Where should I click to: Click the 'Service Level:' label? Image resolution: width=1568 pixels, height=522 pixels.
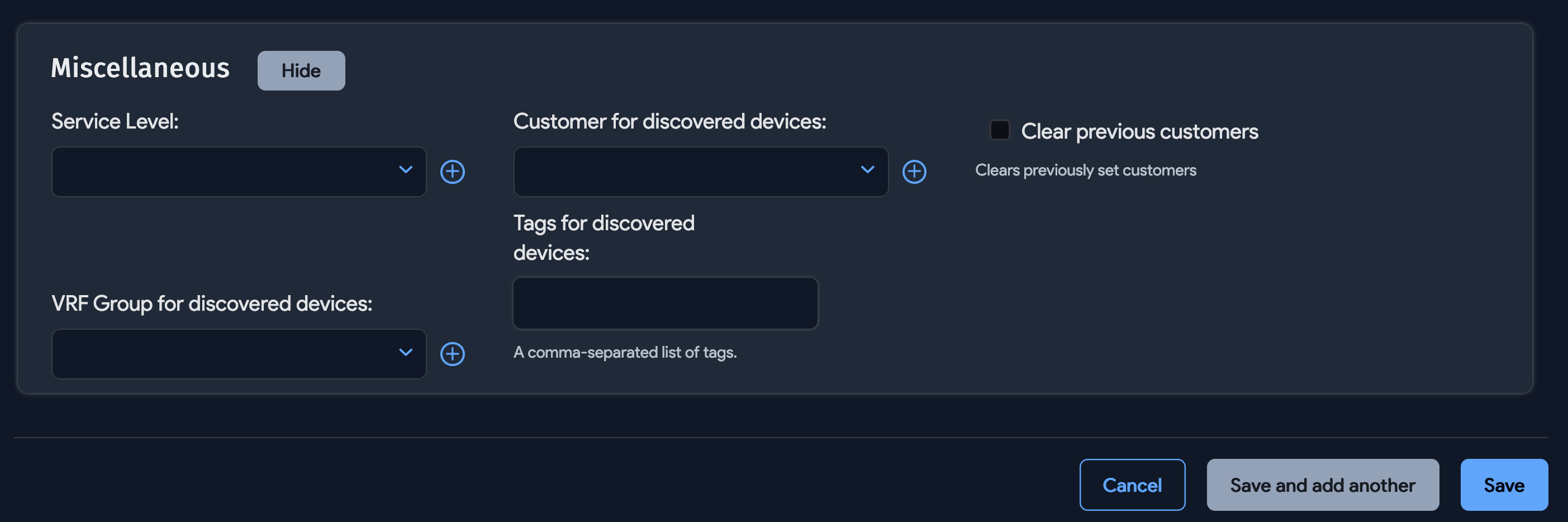[x=115, y=121]
